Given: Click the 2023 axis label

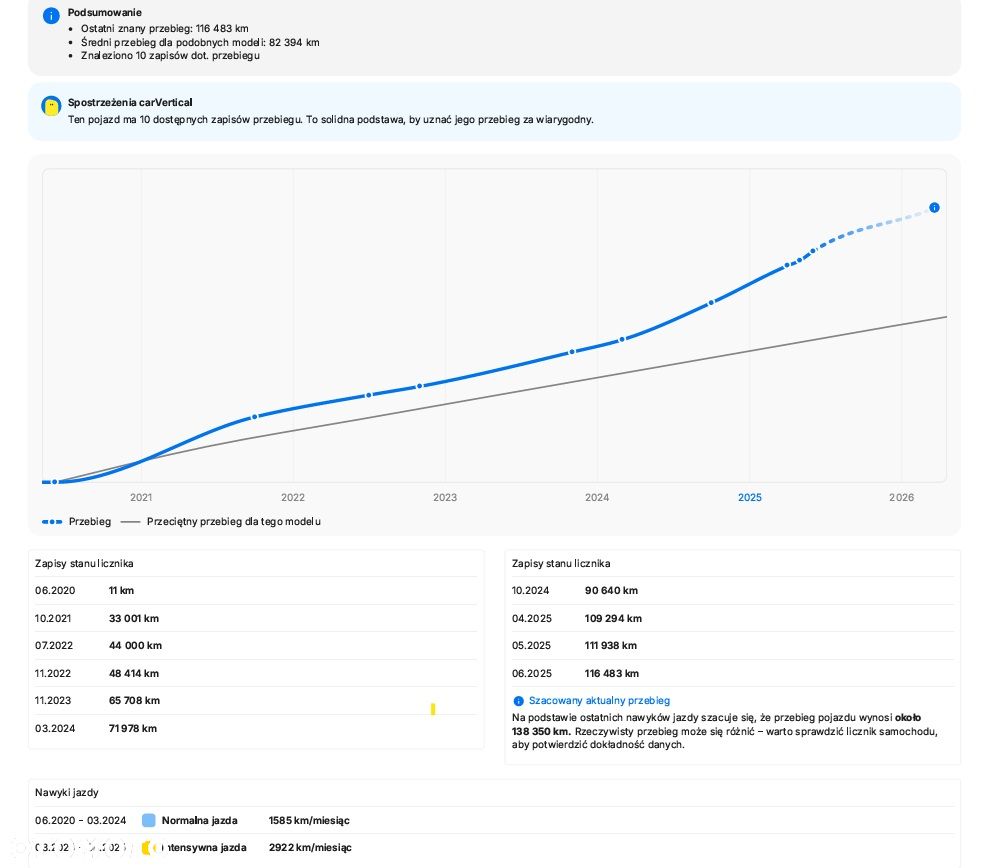Looking at the screenshot, I should pyautogui.click(x=445, y=497).
